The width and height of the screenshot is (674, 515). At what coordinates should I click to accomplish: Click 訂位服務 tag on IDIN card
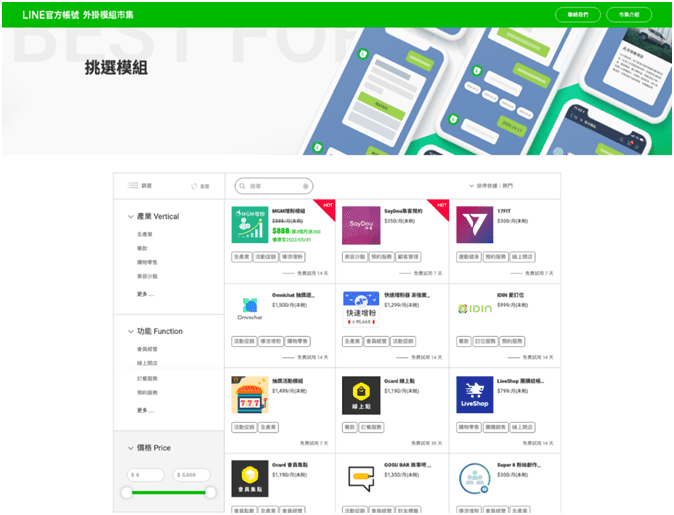[x=485, y=341]
